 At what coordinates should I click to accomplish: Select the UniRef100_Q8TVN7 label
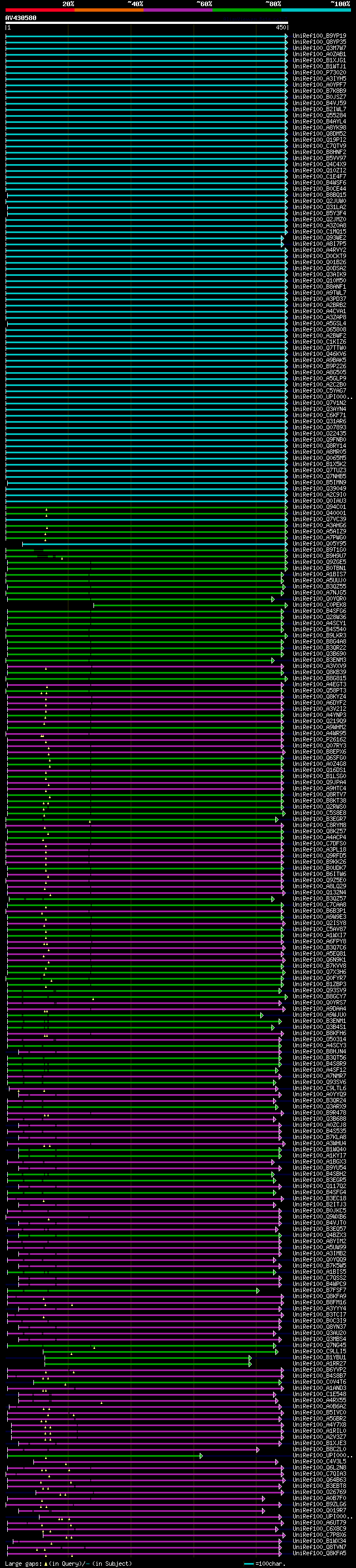319,1547
